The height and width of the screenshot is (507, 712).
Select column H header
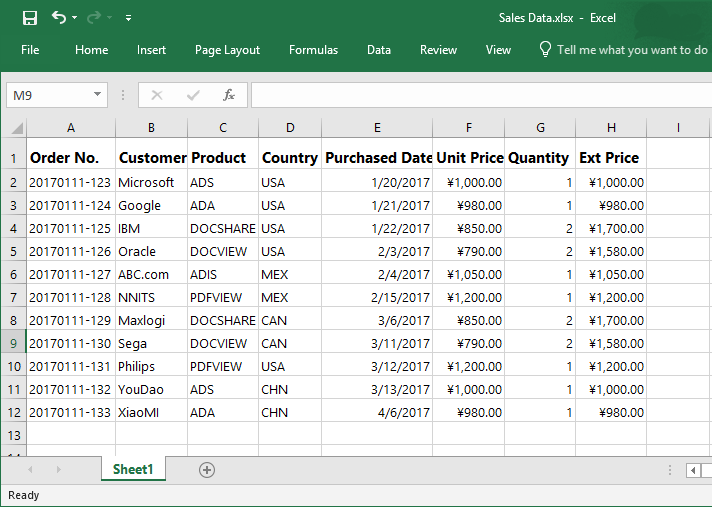pyautogui.click(x=611, y=128)
